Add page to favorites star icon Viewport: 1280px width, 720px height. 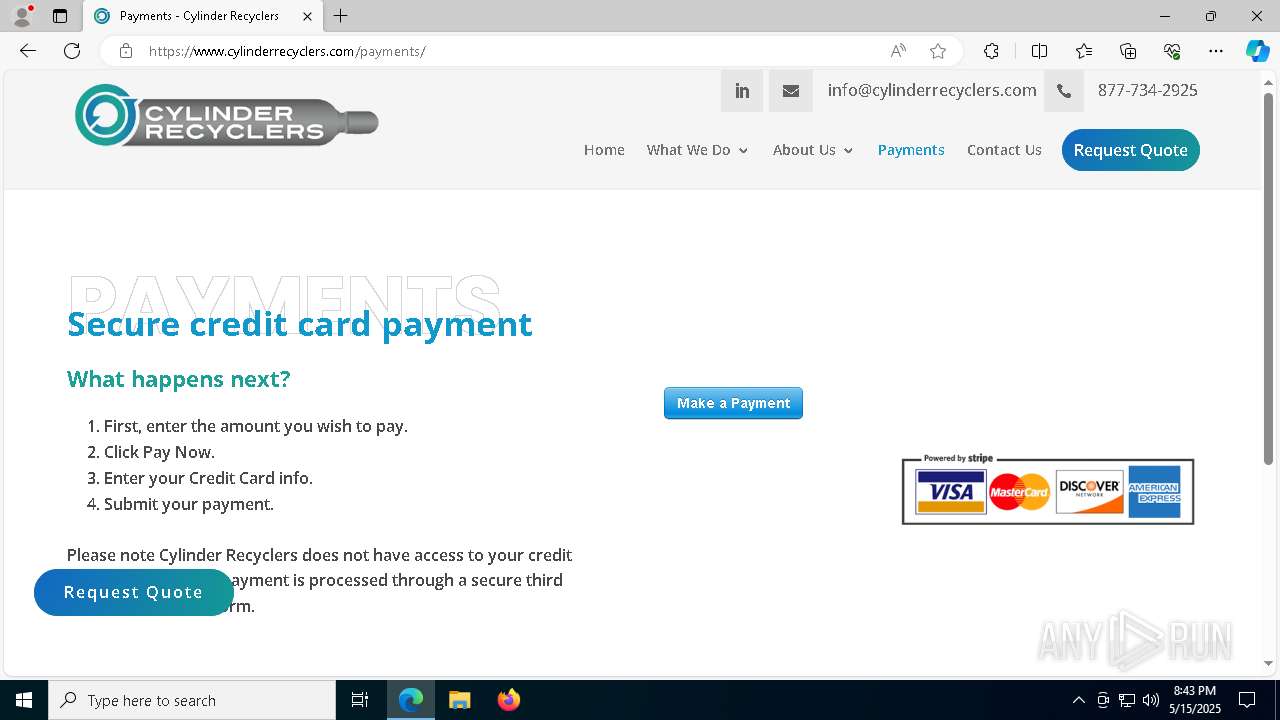tap(937, 51)
